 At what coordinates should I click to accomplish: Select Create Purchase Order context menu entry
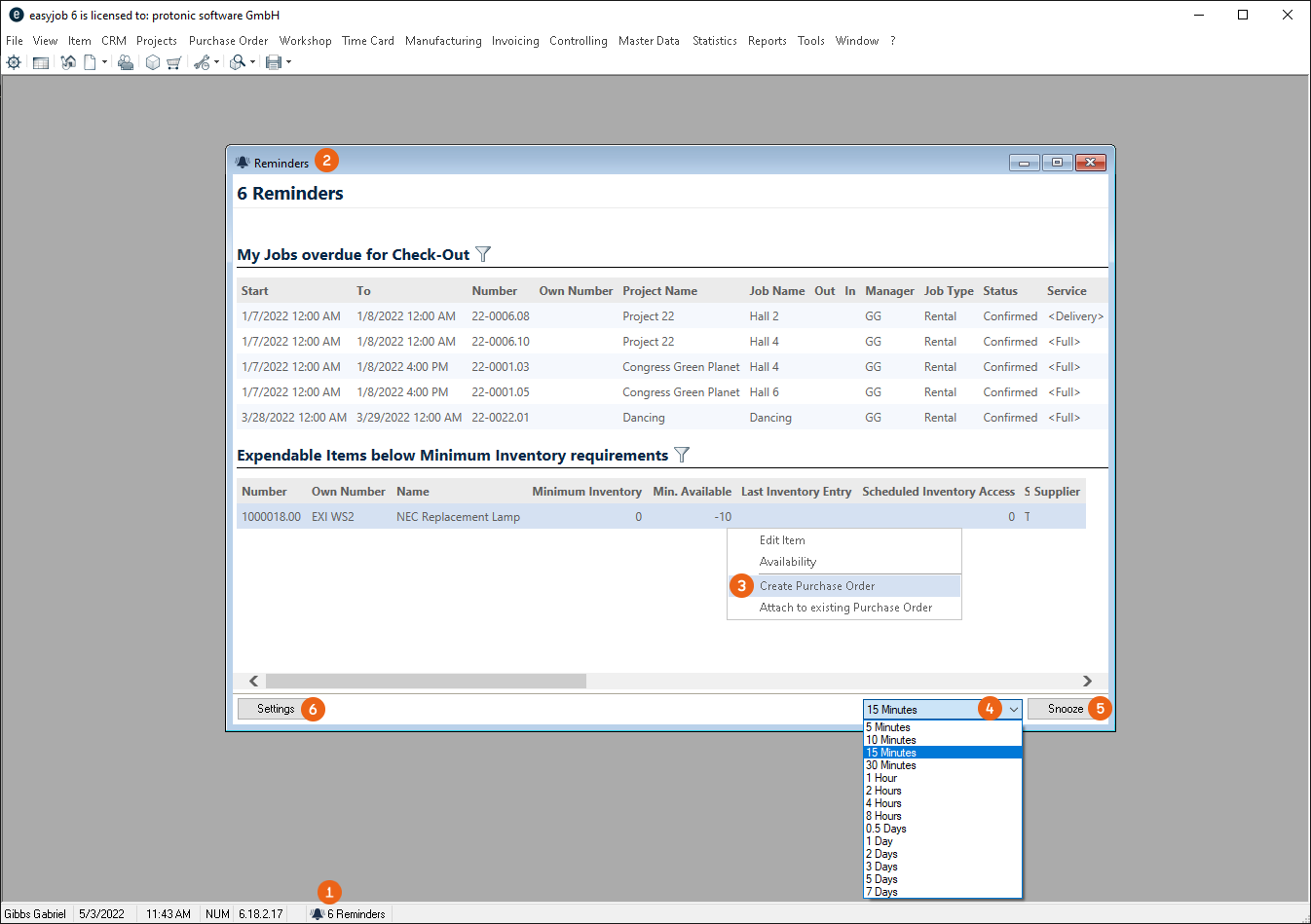coord(816,586)
